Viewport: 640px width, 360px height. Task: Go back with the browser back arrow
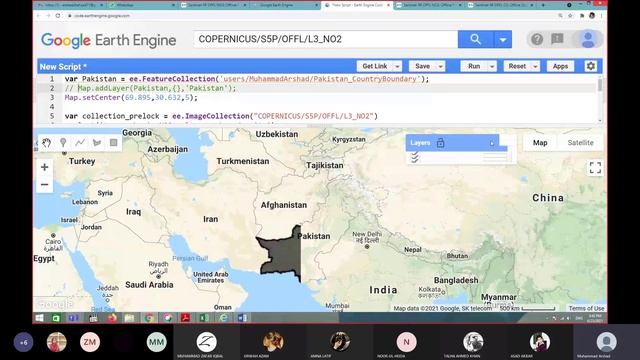coord(38,16)
